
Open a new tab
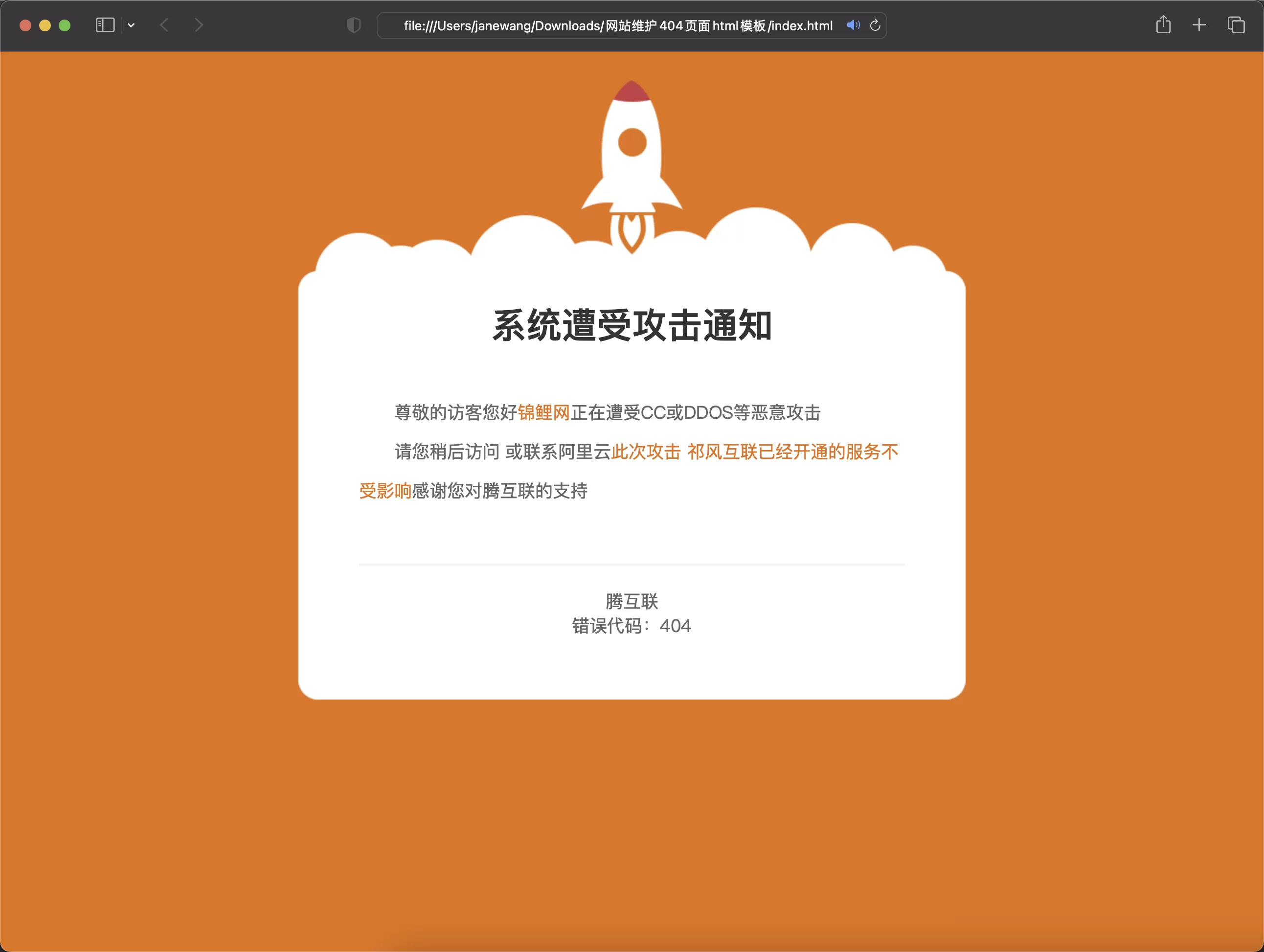point(1199,25)
